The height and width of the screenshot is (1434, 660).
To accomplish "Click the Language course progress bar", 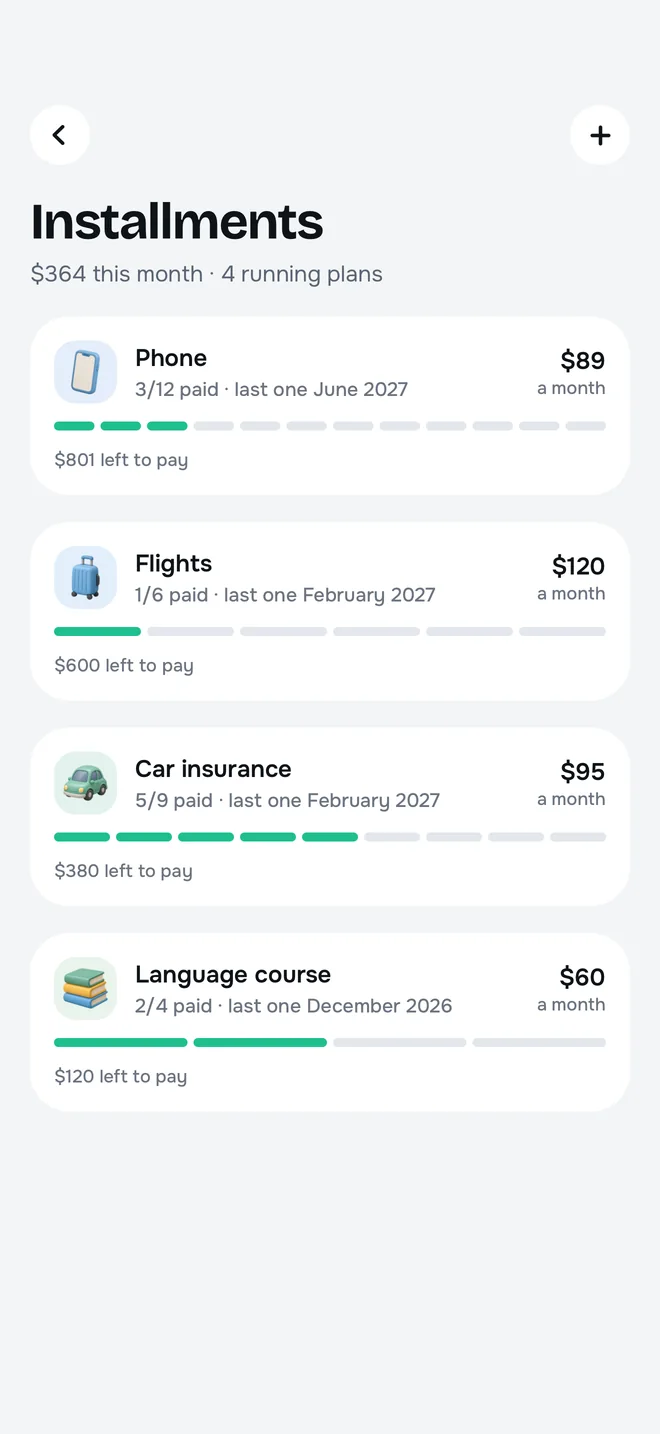I will [x=330, y=1043].
